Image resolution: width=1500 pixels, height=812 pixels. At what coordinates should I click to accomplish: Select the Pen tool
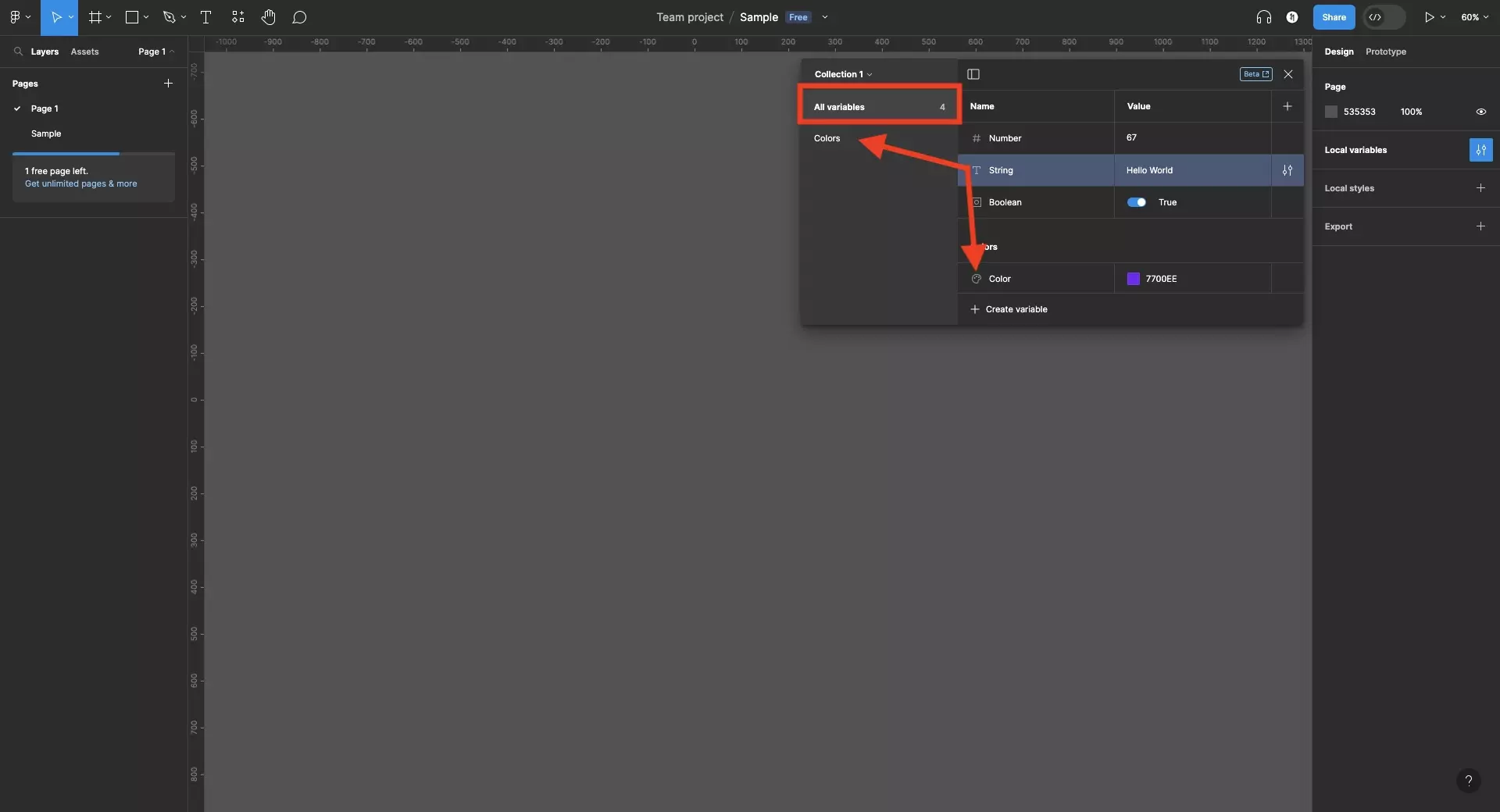pyautogui.click(x=169, y=17)
